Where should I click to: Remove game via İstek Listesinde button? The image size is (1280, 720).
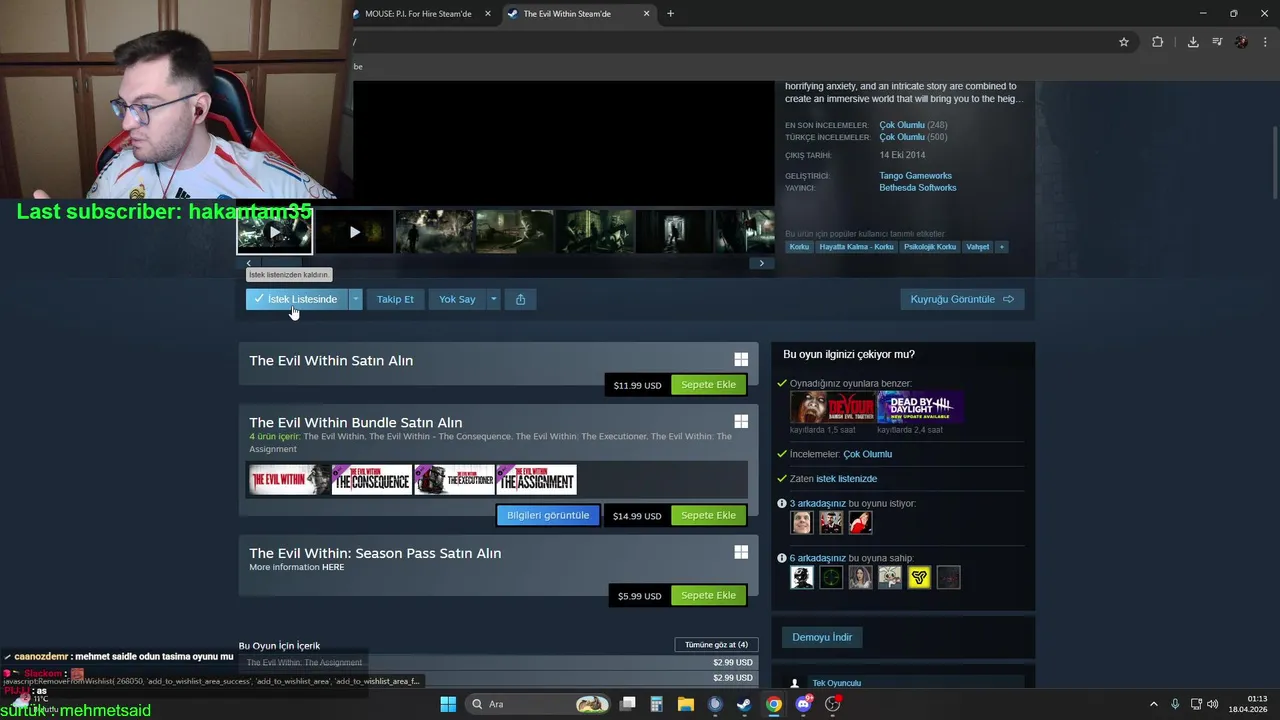pos(297,299)
